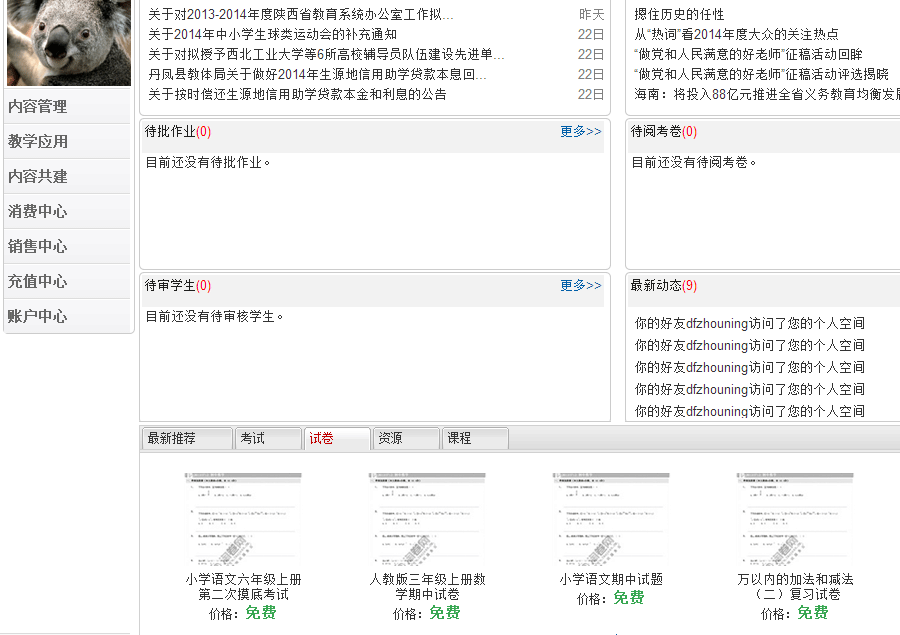
Task: Select 充值中心 in the left menu
Action: (38, 281)
